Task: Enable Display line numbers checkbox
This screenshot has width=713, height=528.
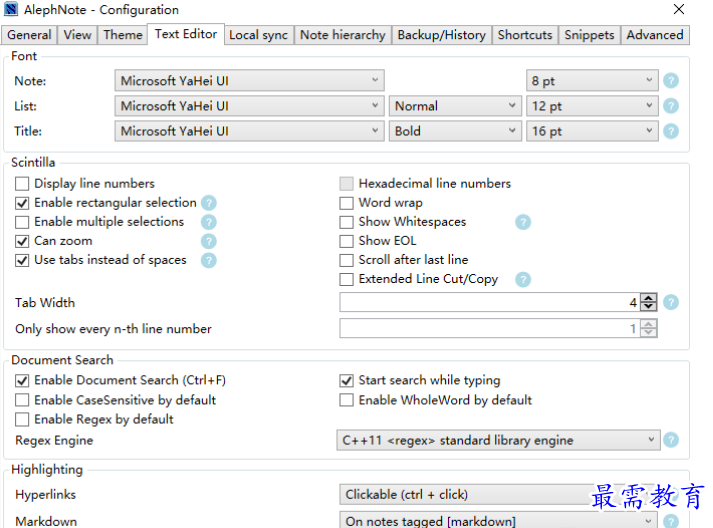Action: click(22, 184)
